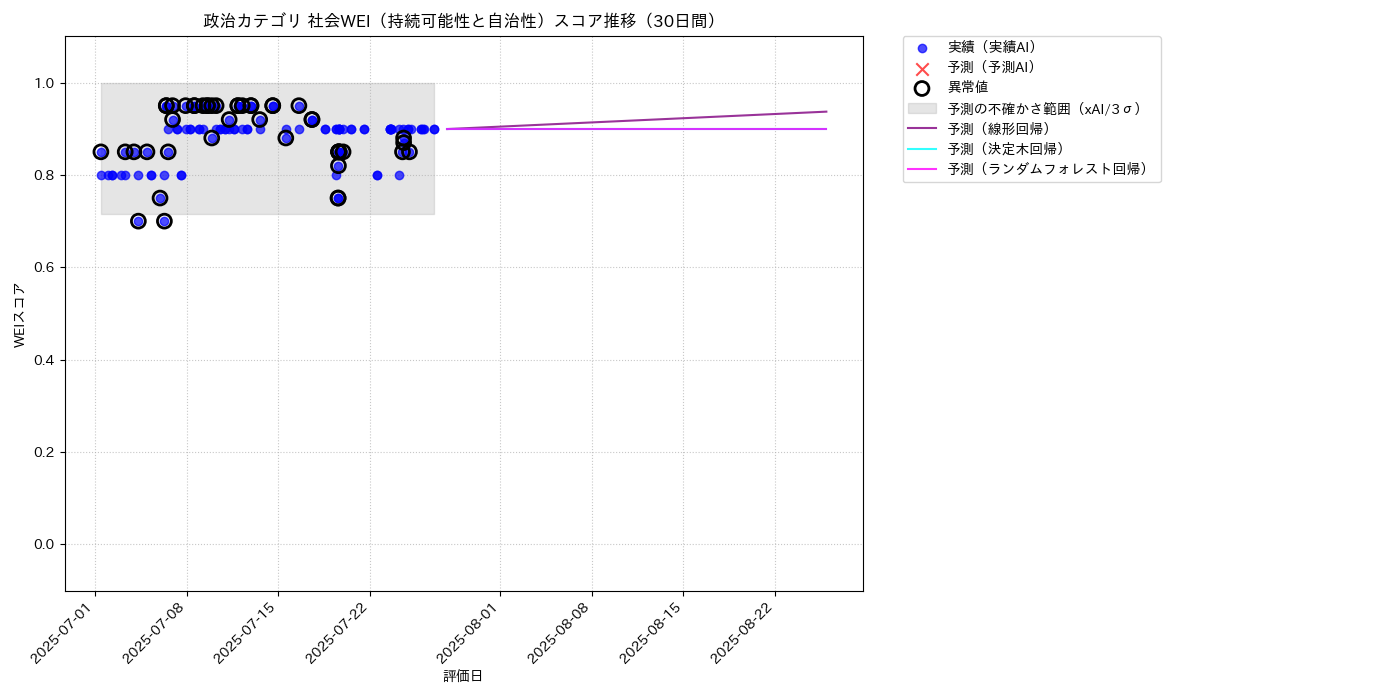Select the 実績（実績AI） legend label
This screenshot has height=700, width=1400.
[992, 47]
